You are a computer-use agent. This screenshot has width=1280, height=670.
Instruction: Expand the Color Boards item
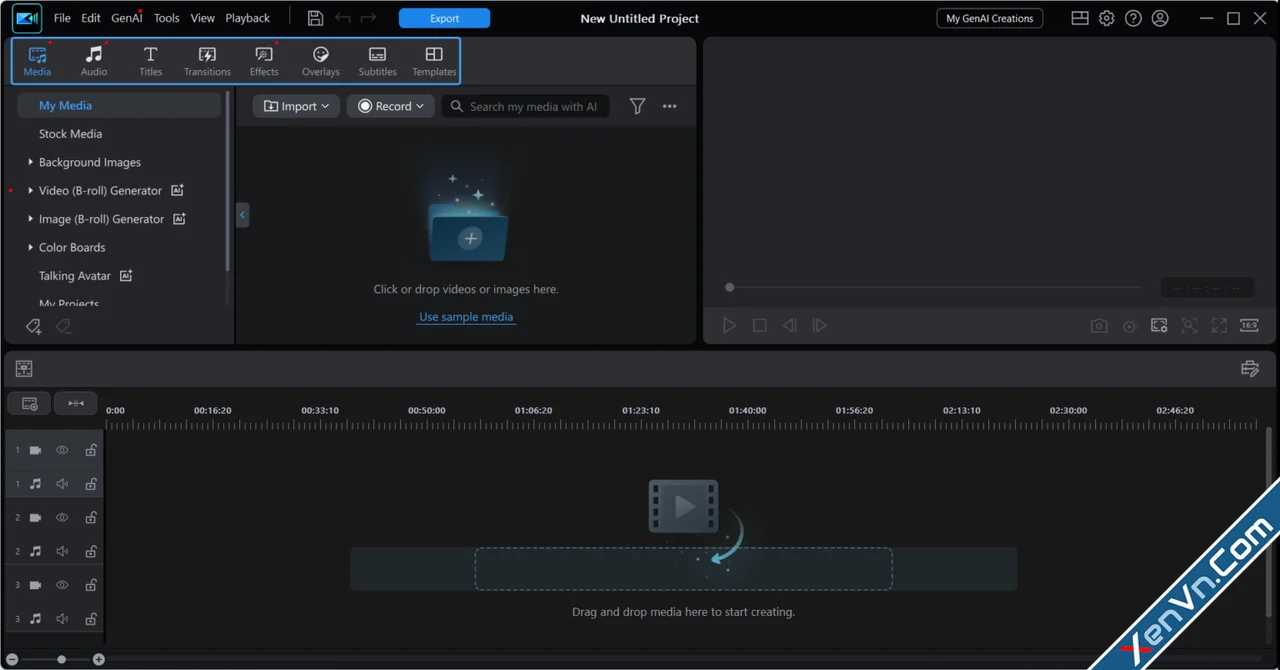[x=30, y=247]
